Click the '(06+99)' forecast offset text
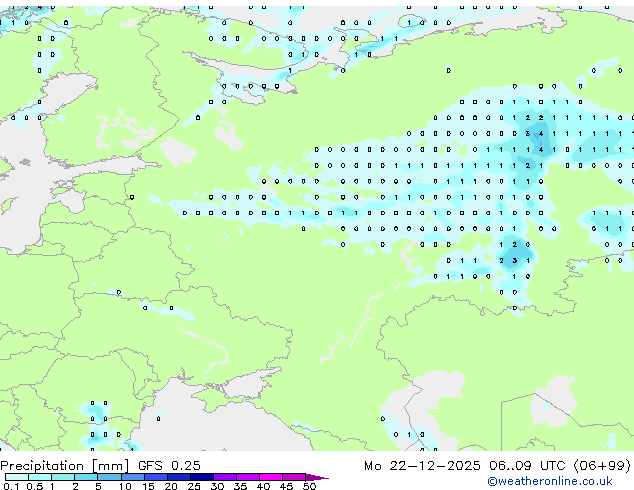 pos(602,466)
